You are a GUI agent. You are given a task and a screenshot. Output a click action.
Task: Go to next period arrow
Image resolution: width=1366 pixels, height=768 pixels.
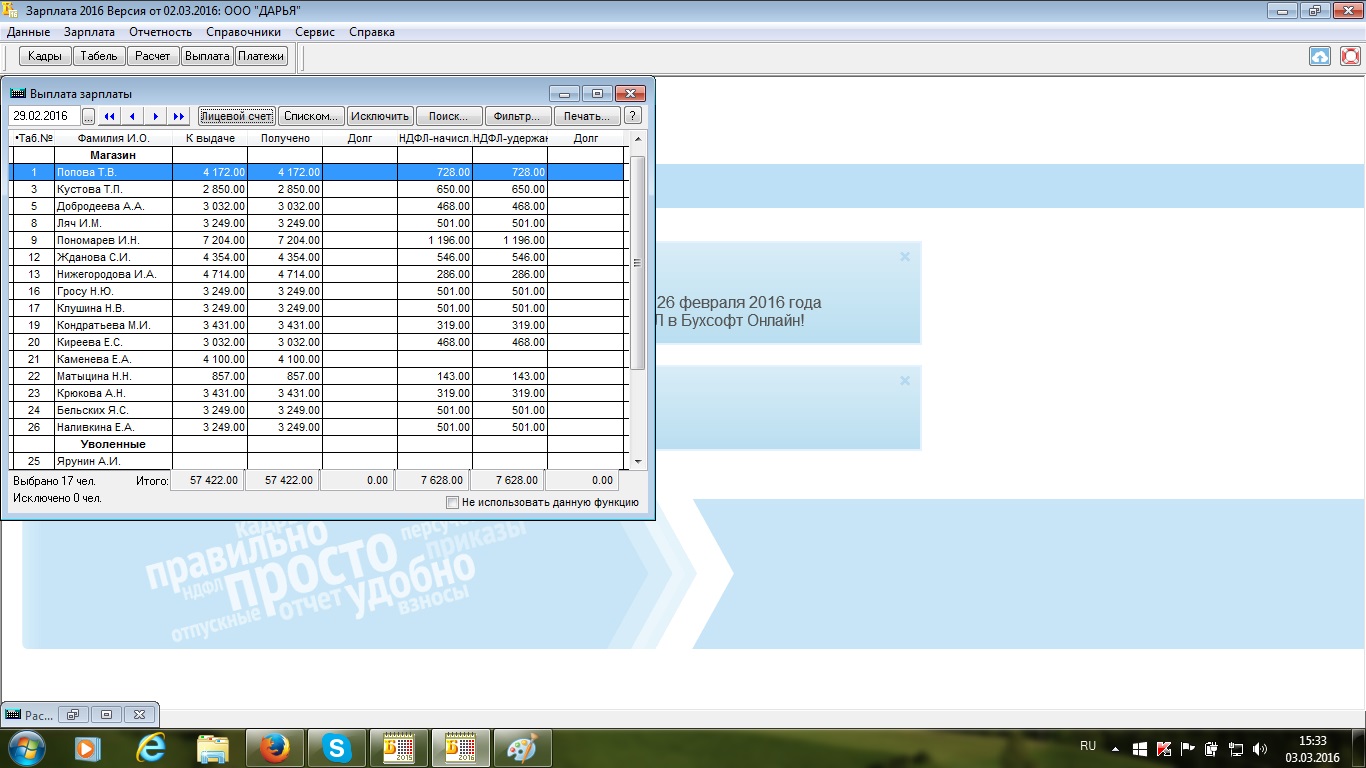[x=156, y=116]
